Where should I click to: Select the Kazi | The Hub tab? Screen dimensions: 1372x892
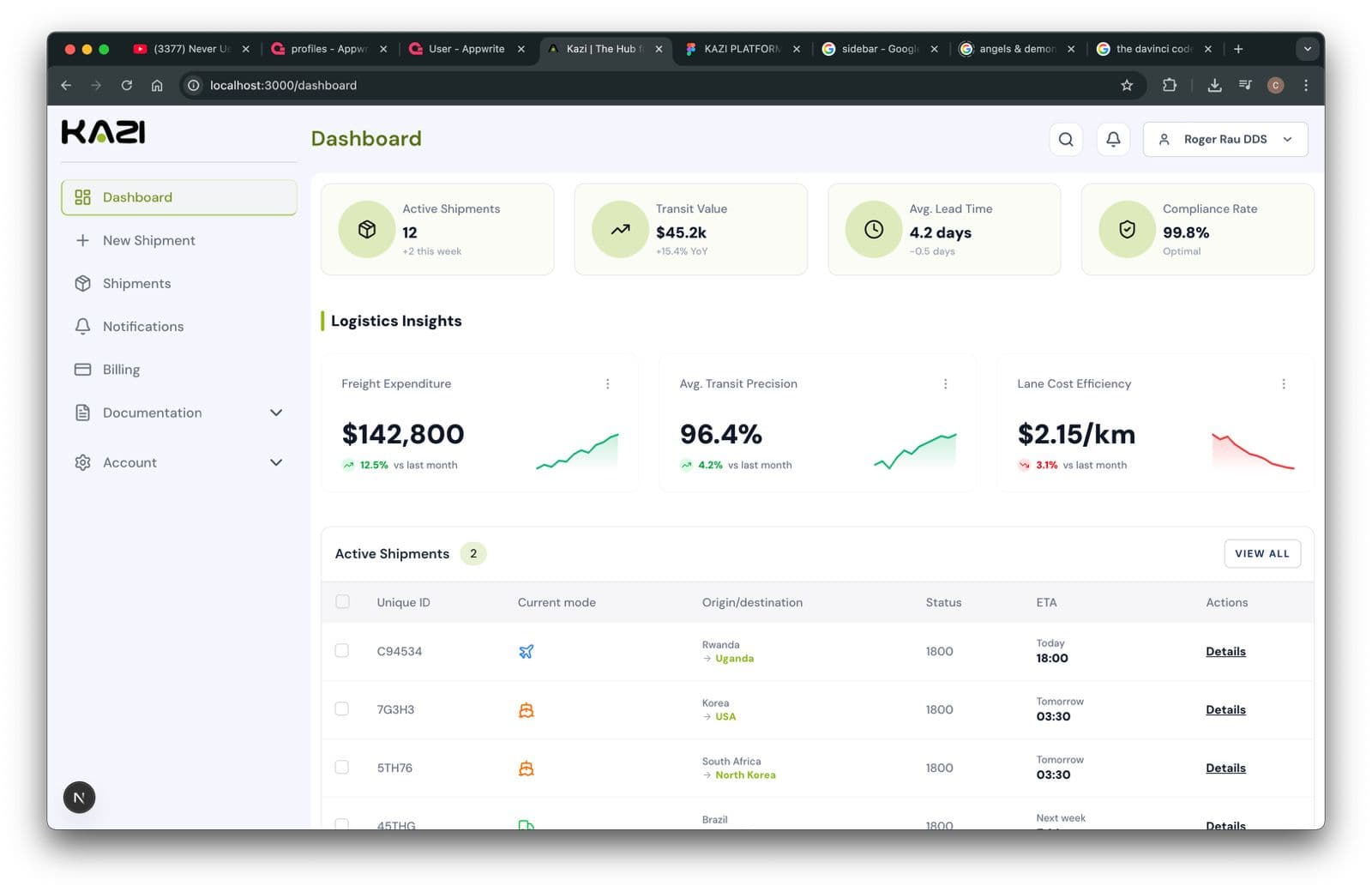pyautogui.click(x=600, y=49)
